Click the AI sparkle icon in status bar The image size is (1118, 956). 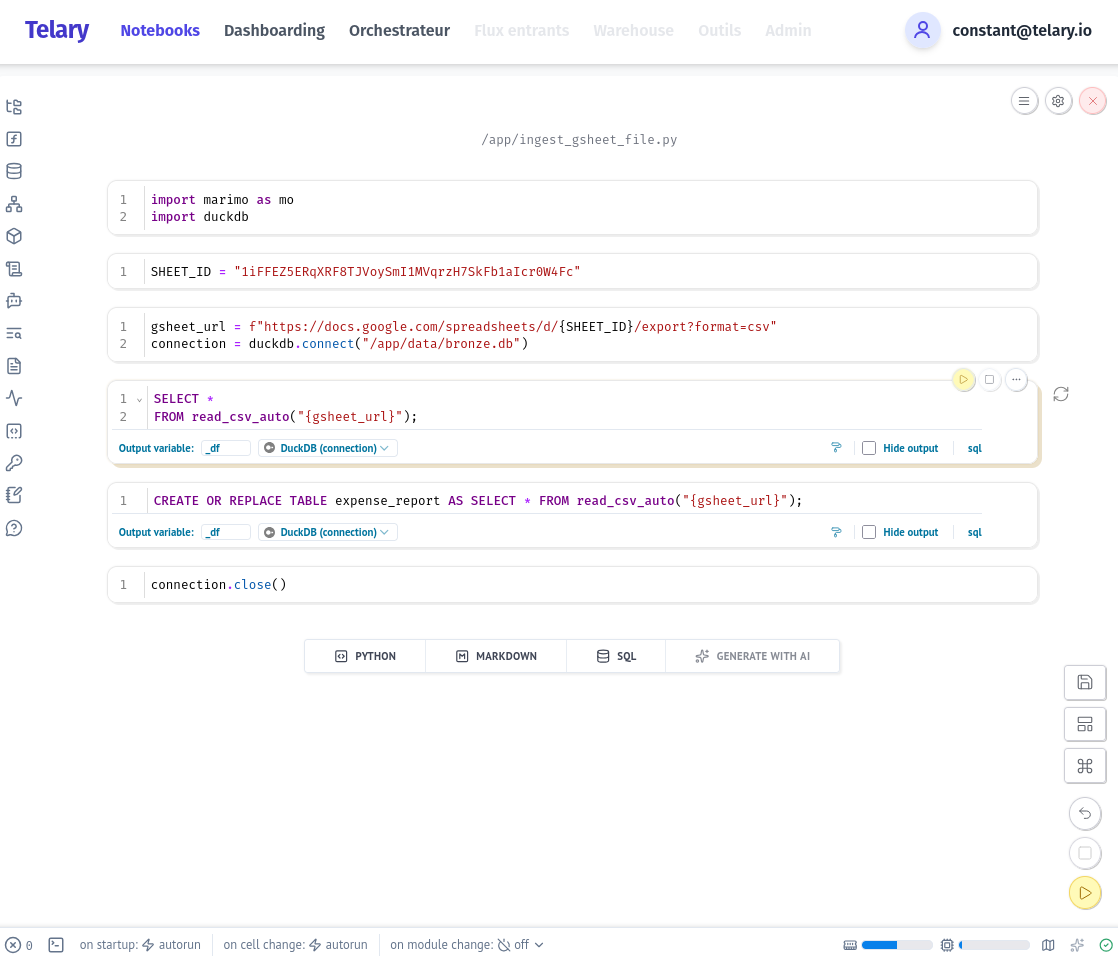(x=1077, y=944)
